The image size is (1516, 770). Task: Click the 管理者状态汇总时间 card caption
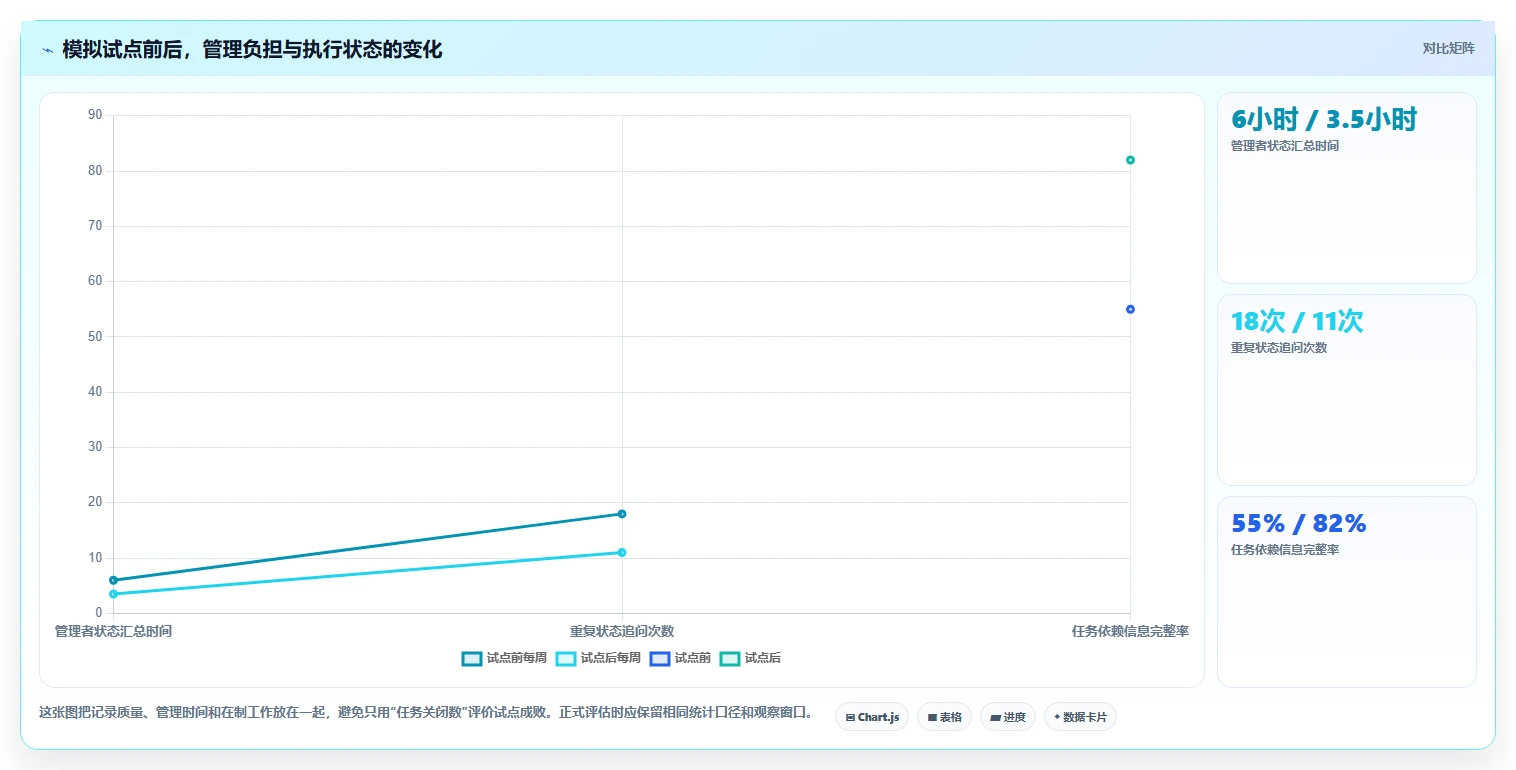pyautogui.click(x=1284, y=146)
